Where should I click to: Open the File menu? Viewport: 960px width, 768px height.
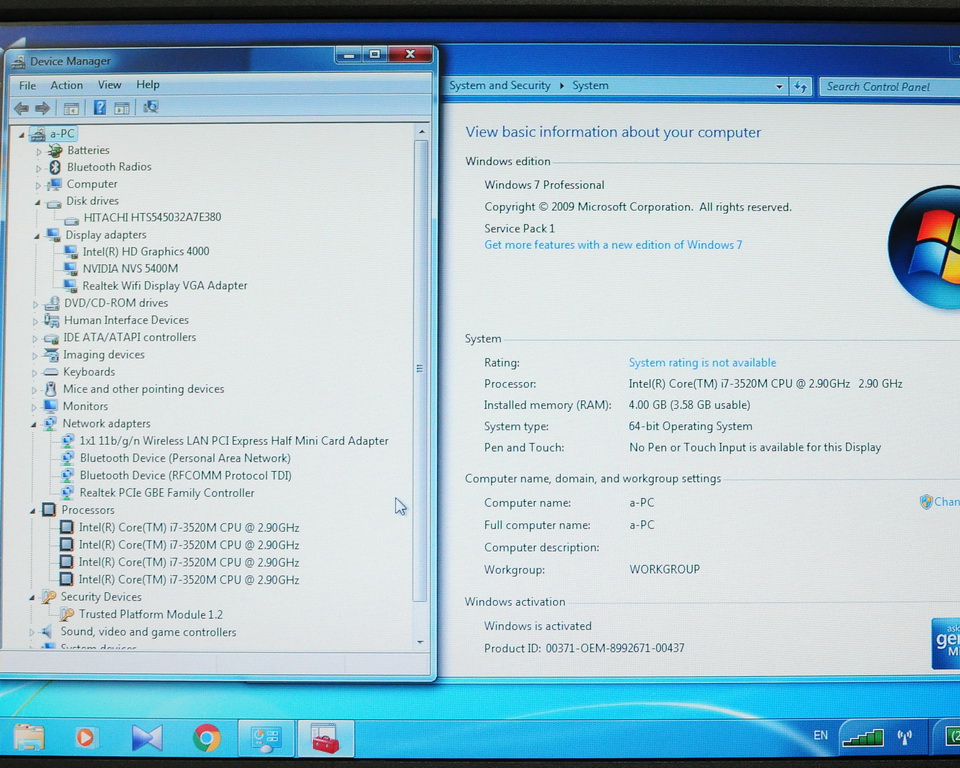[x=28, y=85]
